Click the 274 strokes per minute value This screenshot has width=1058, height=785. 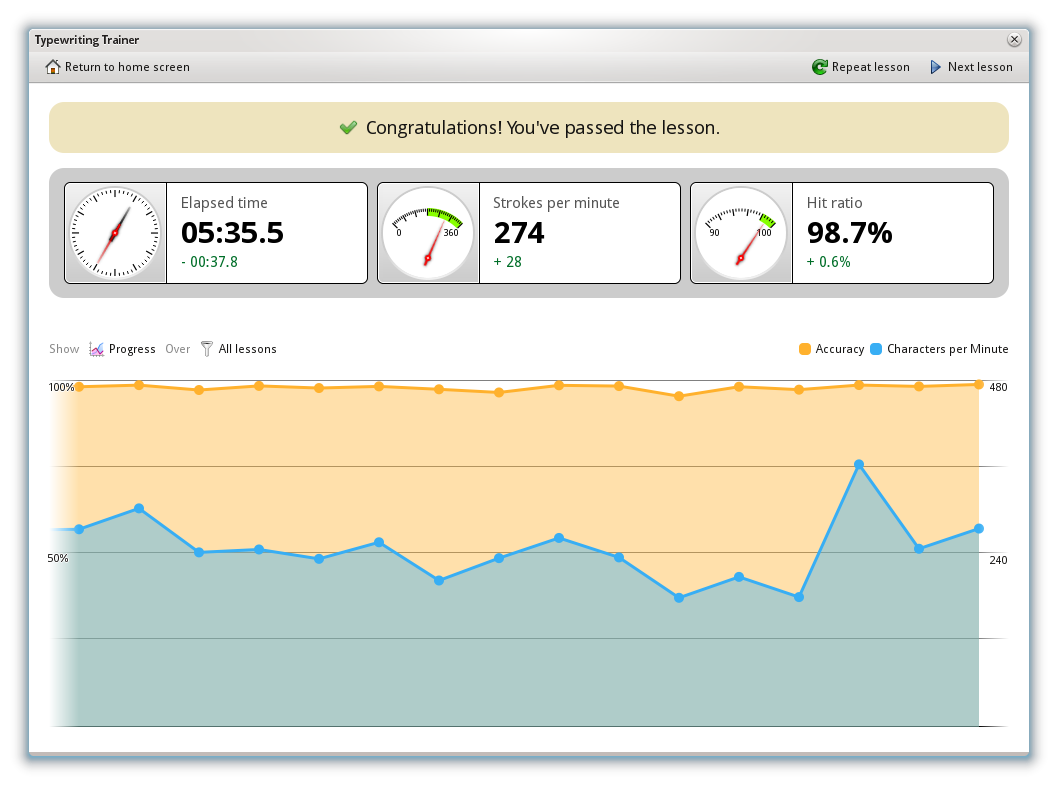click(519, 233)
